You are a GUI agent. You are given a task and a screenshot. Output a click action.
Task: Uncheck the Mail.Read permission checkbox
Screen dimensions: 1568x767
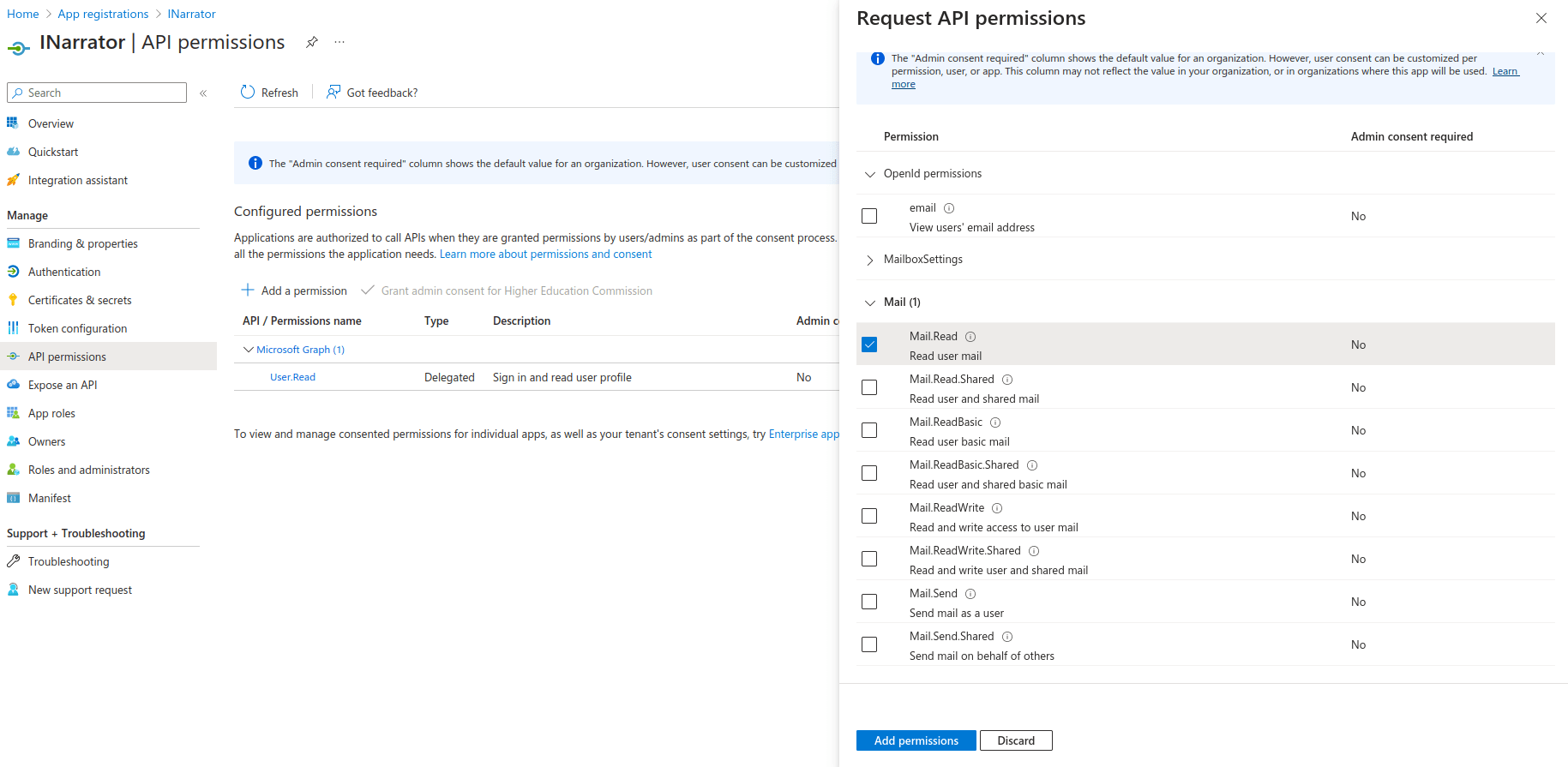tap(869, 345)
